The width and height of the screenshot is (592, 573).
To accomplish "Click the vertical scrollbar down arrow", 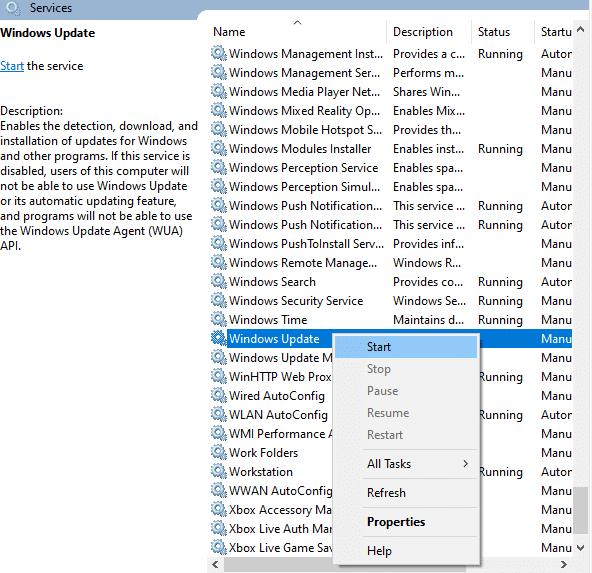I will [x=581, y=547].
